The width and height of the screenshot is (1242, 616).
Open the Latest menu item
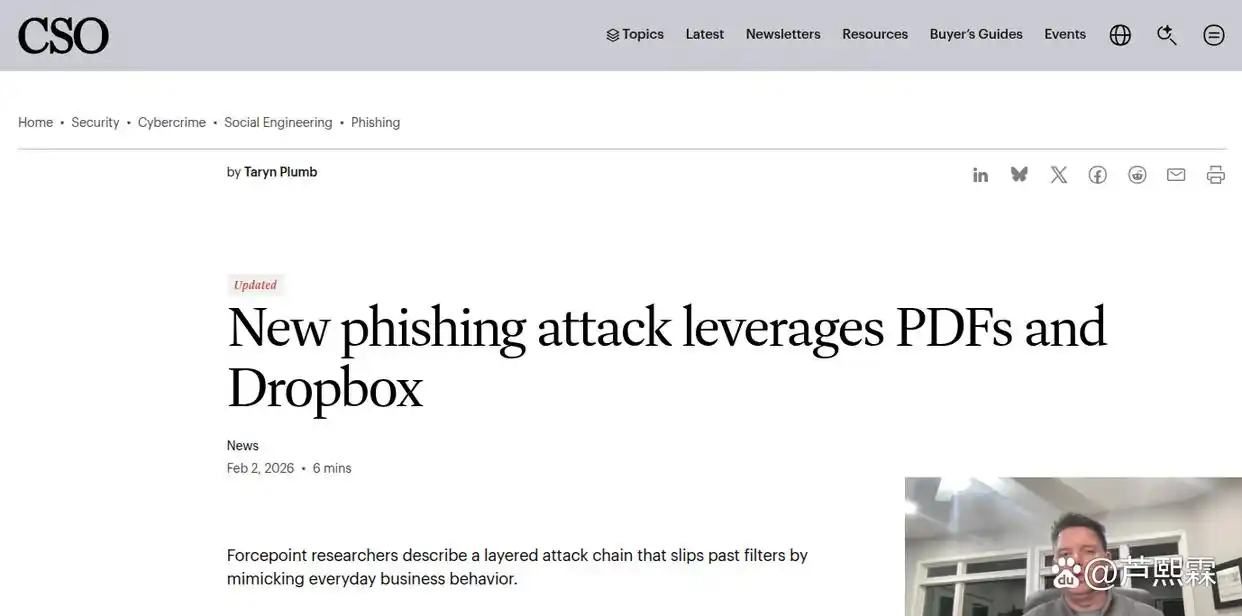(x=705, y=34)
